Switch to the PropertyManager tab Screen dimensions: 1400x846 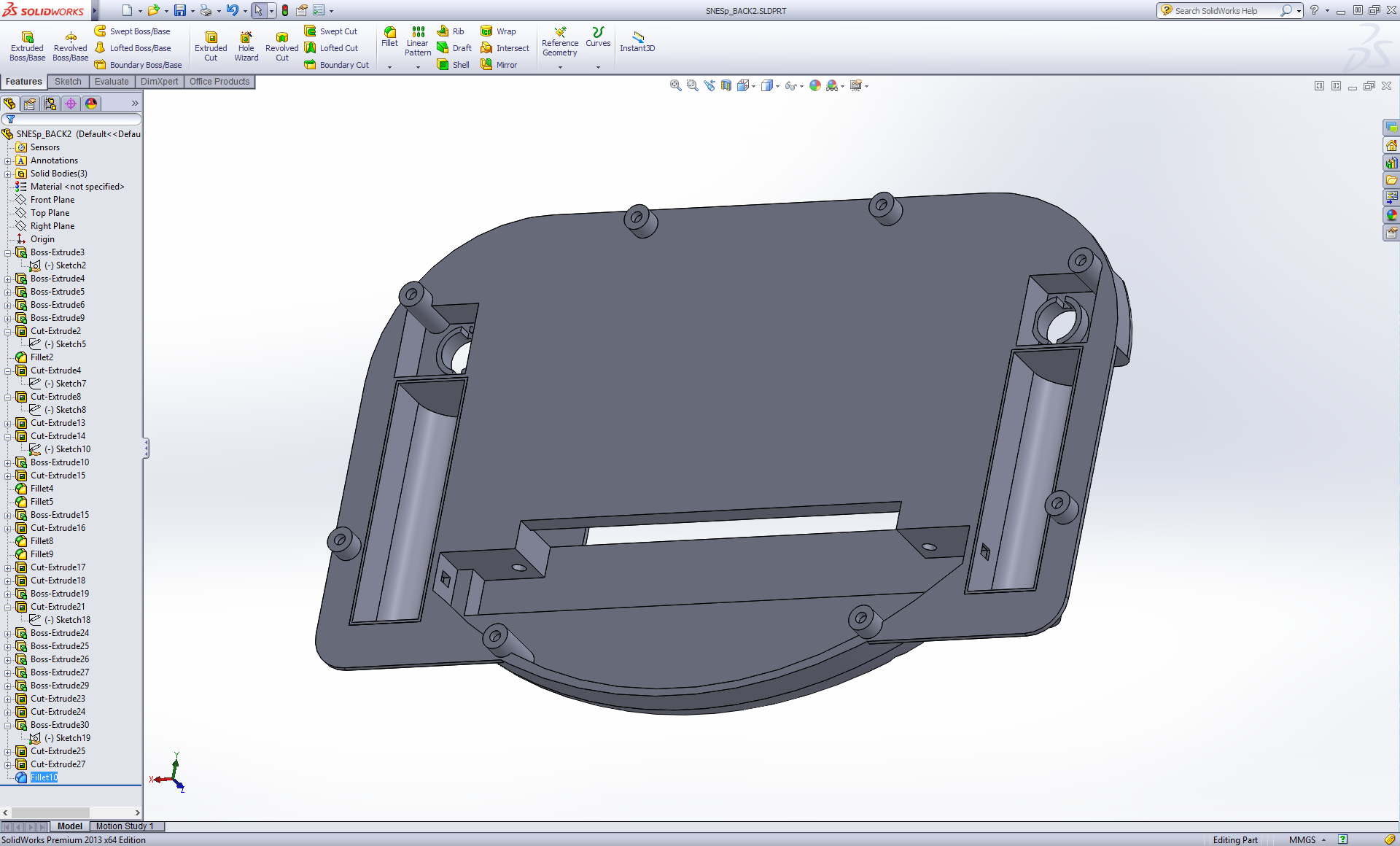click(x=30, y=104)
